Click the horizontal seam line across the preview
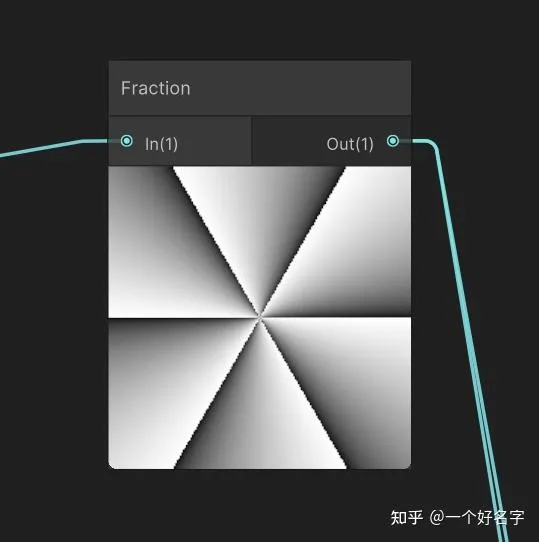The image size is (539, 542). (260, 317)
